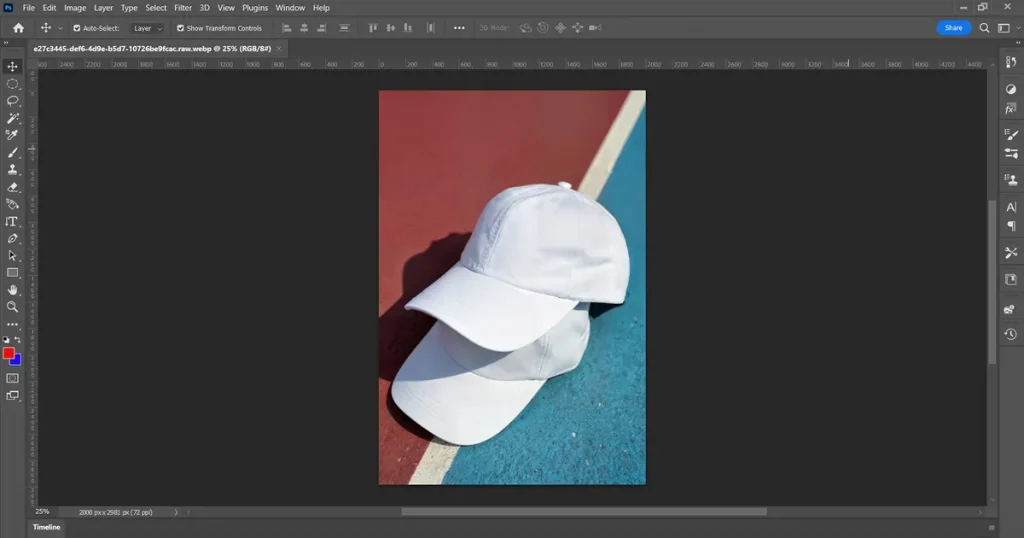
Task: Open the Styles fx panel
Action: click(1011, 108)
